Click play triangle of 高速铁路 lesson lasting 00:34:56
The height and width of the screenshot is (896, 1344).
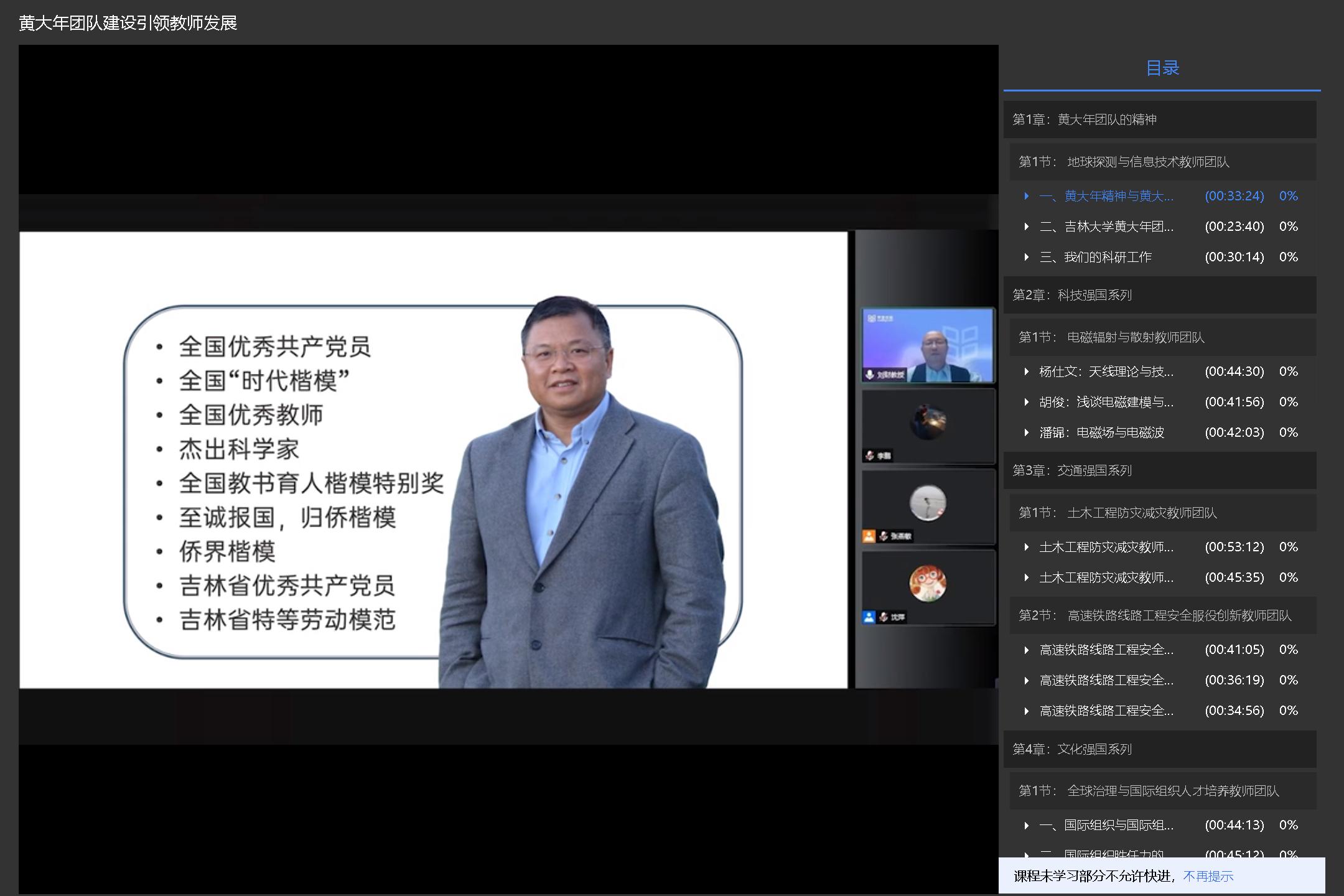pos(1027,711)
